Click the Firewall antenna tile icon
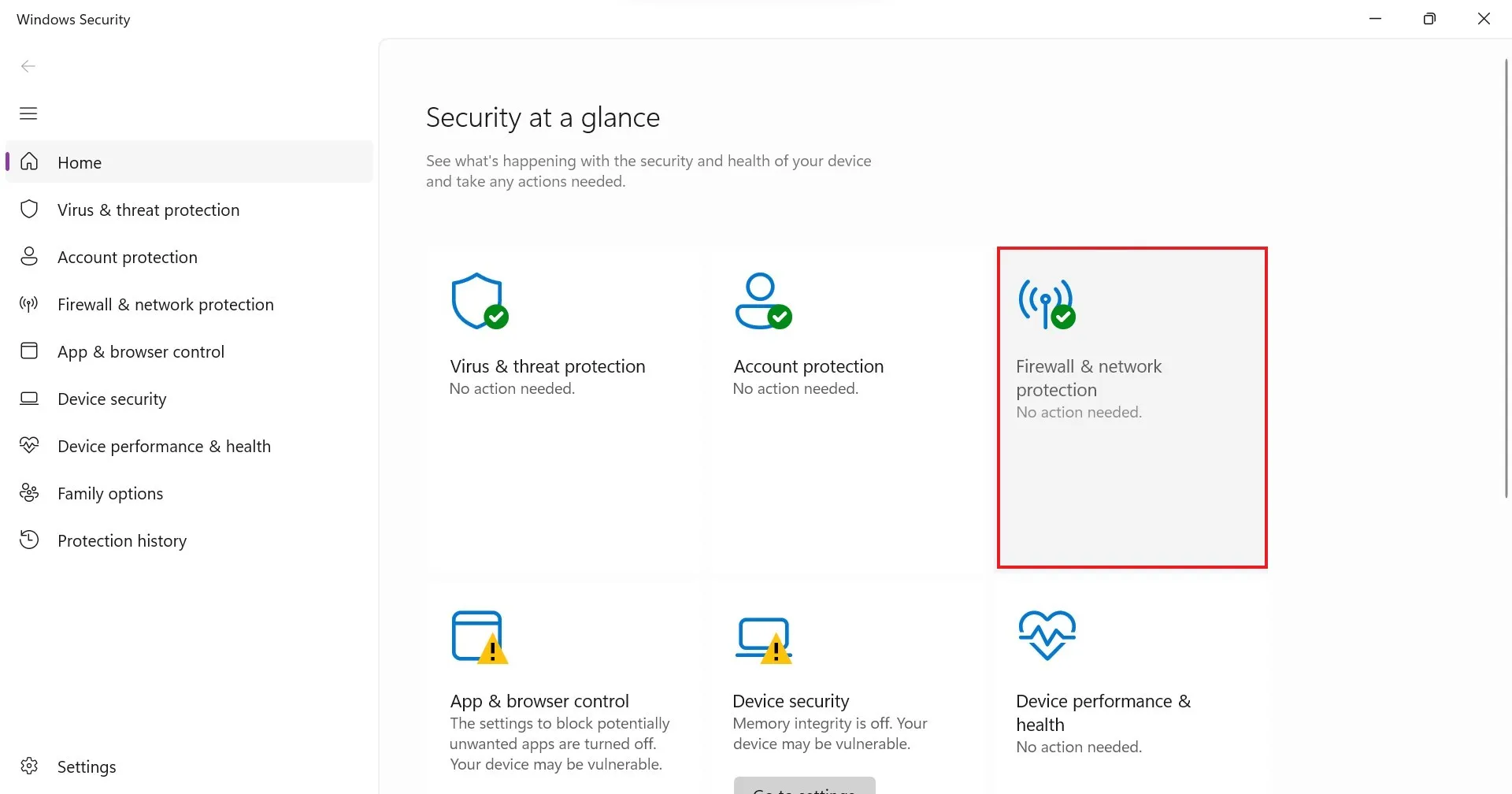Image resolution: width=1512 pixels, height=794 pixels. [1047, 303]
